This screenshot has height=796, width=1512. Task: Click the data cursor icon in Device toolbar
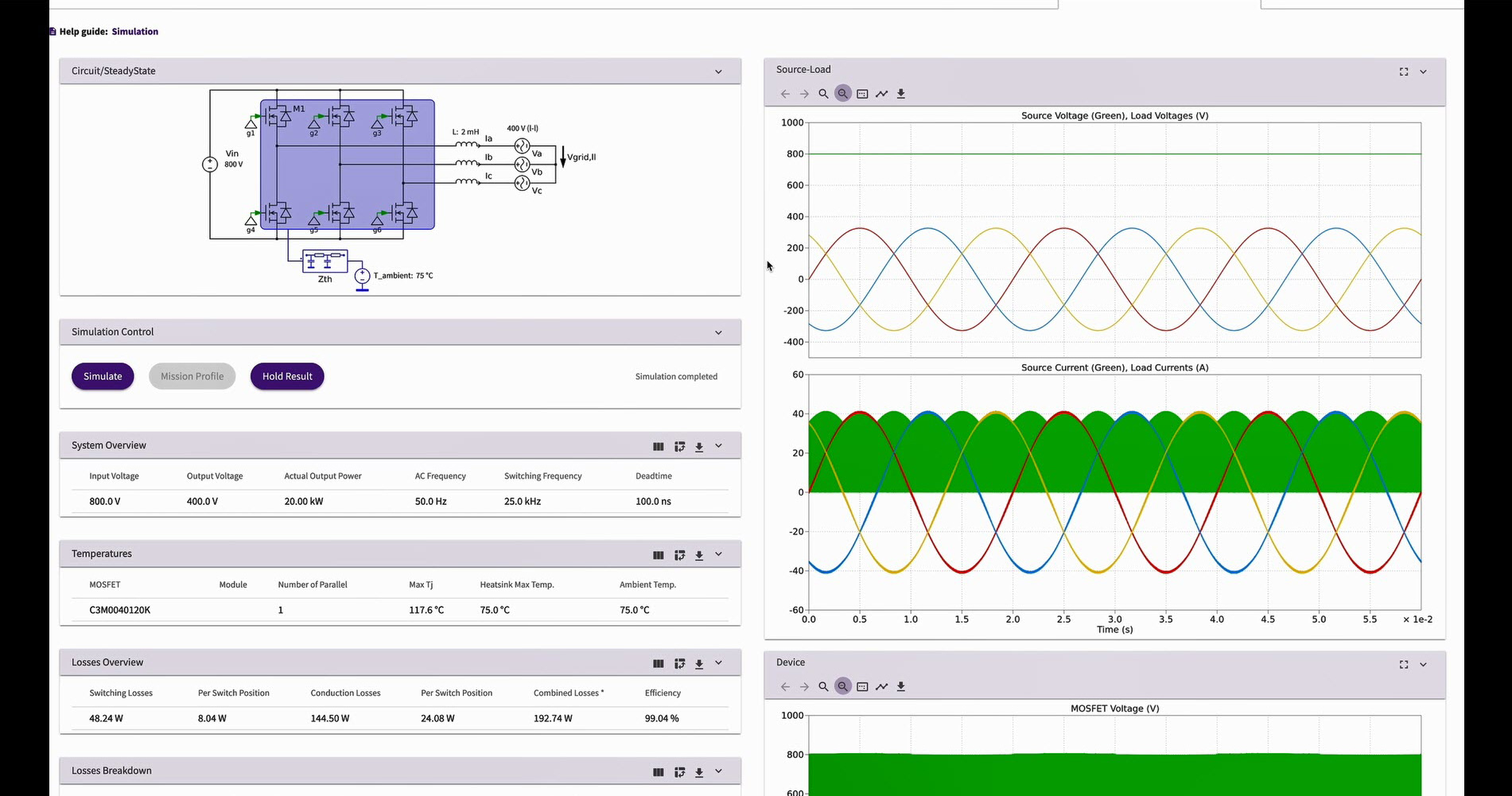tap(862, 686)
